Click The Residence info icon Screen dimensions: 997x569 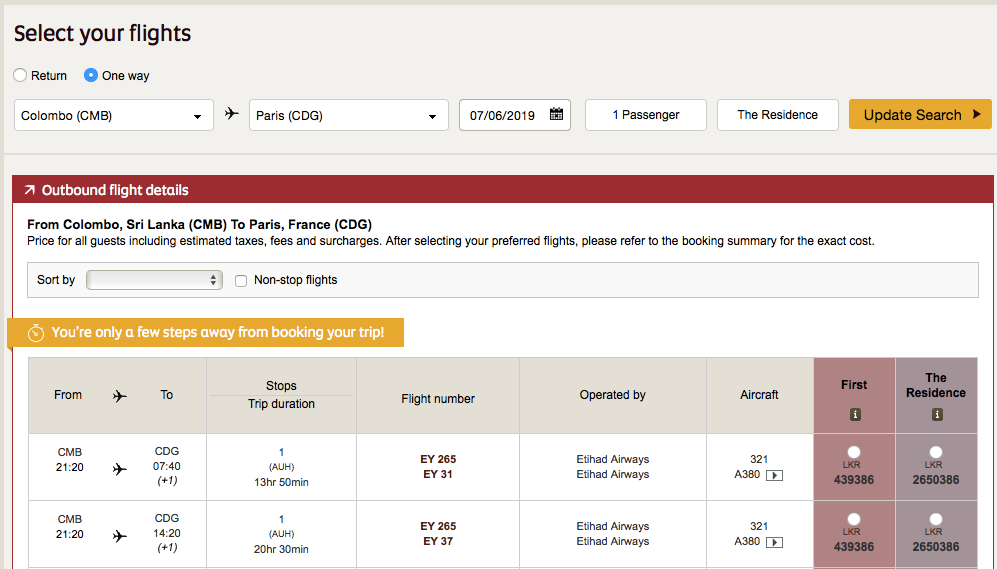936,415
